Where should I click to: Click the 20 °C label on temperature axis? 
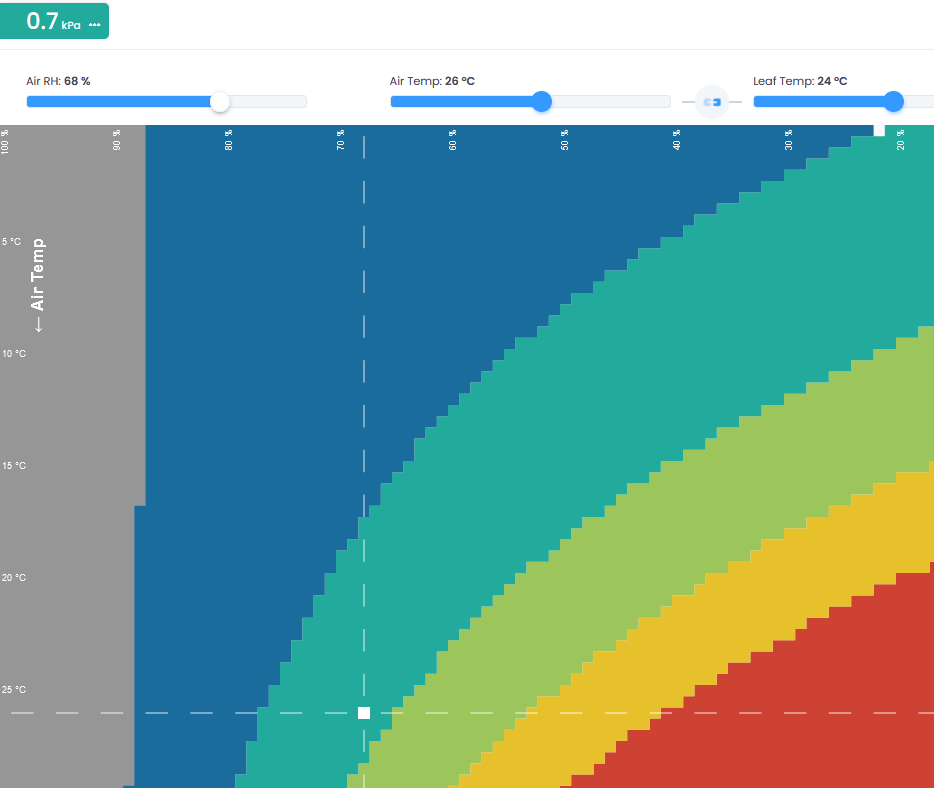(14, 578)
